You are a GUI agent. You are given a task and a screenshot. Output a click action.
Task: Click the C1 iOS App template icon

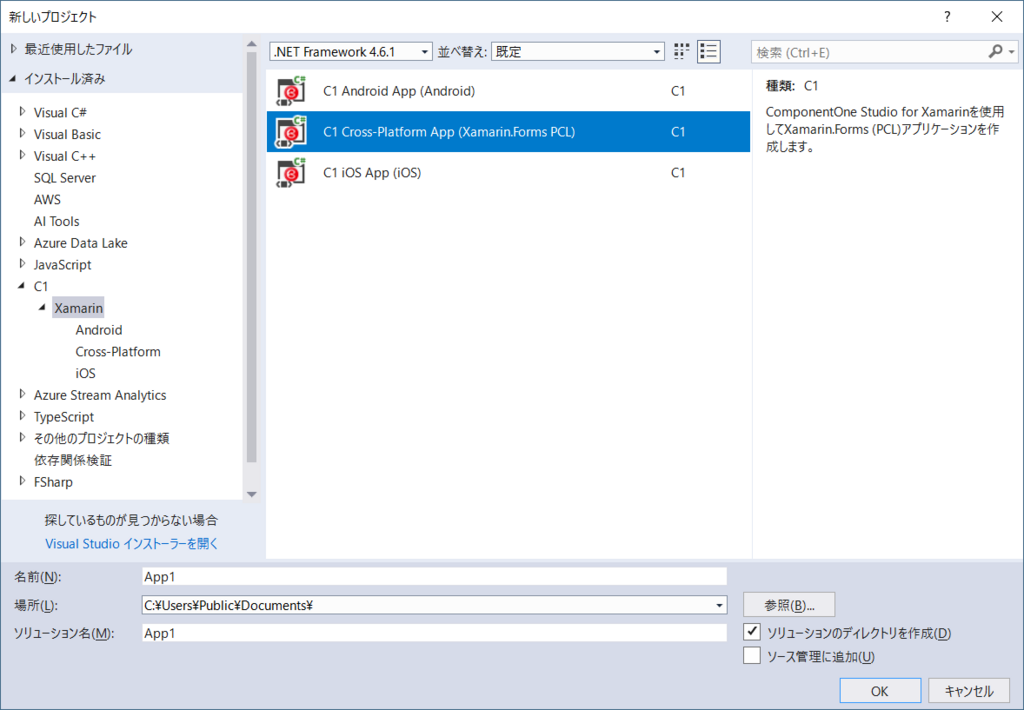tap(291, 172)
